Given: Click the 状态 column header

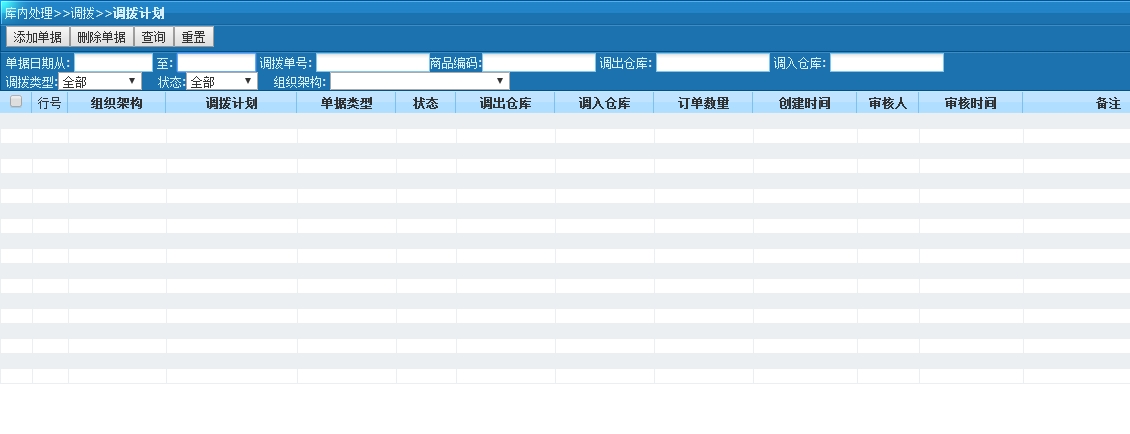Looking at the screenshot, I should (426, 103).
